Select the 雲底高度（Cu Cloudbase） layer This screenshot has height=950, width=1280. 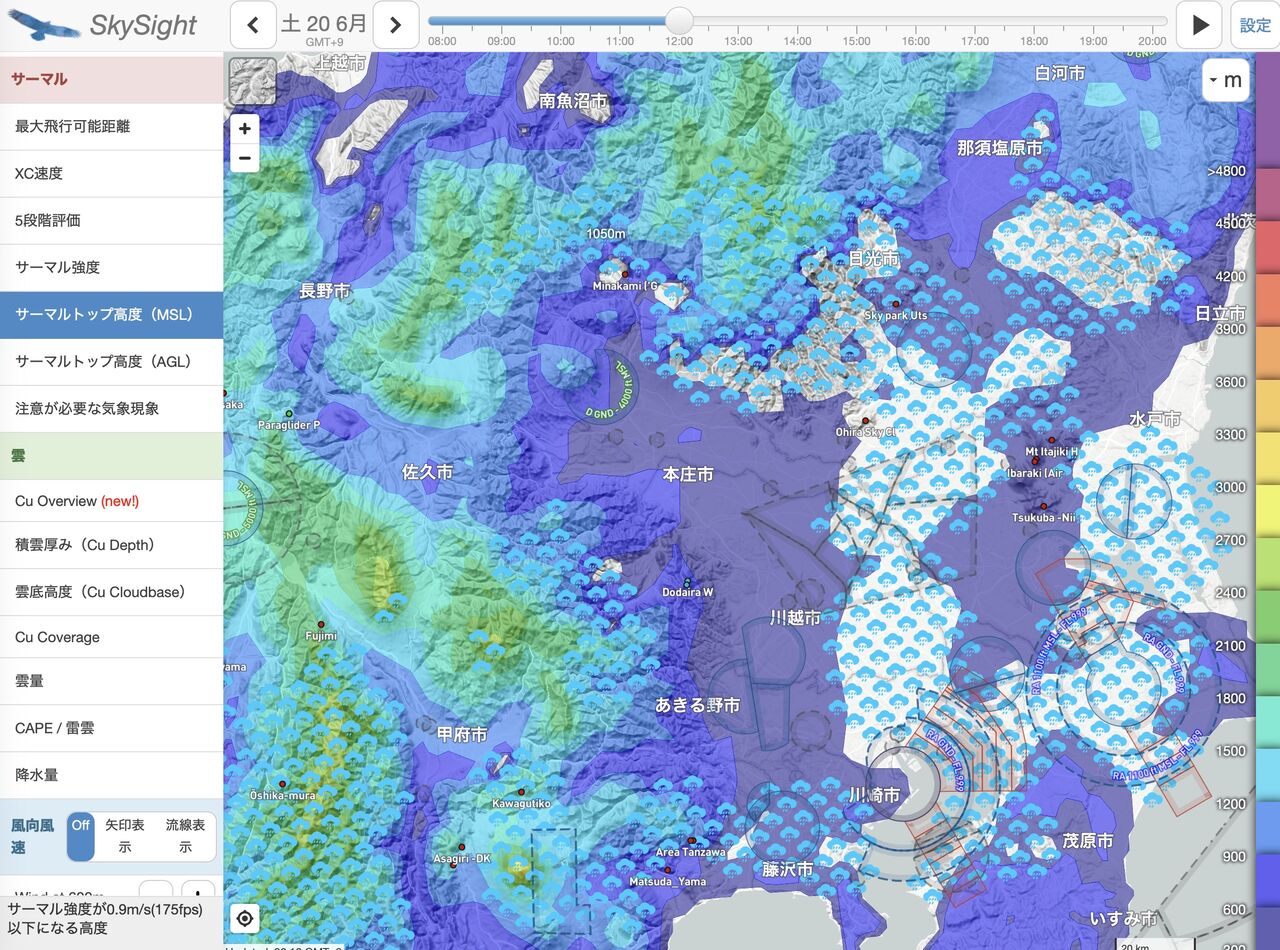(x=111, y=592)
